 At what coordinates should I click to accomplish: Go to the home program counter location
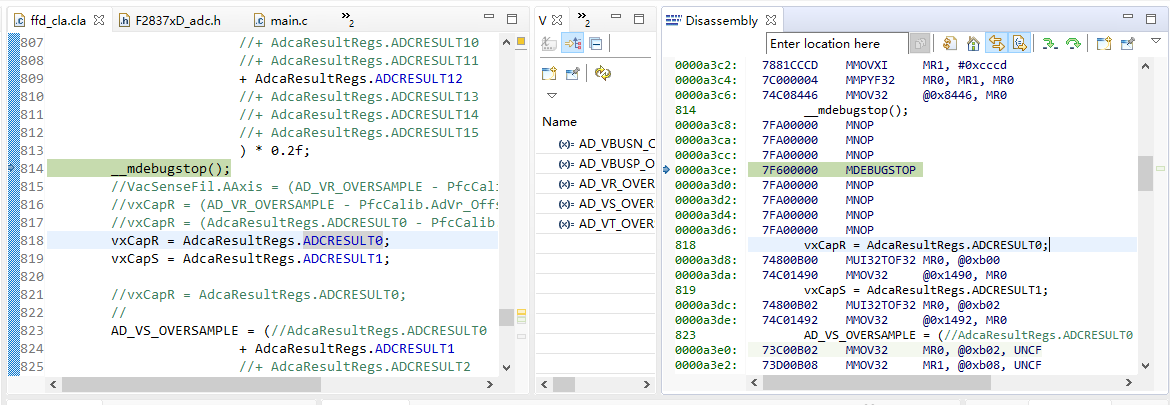click(x=973, y=43)
